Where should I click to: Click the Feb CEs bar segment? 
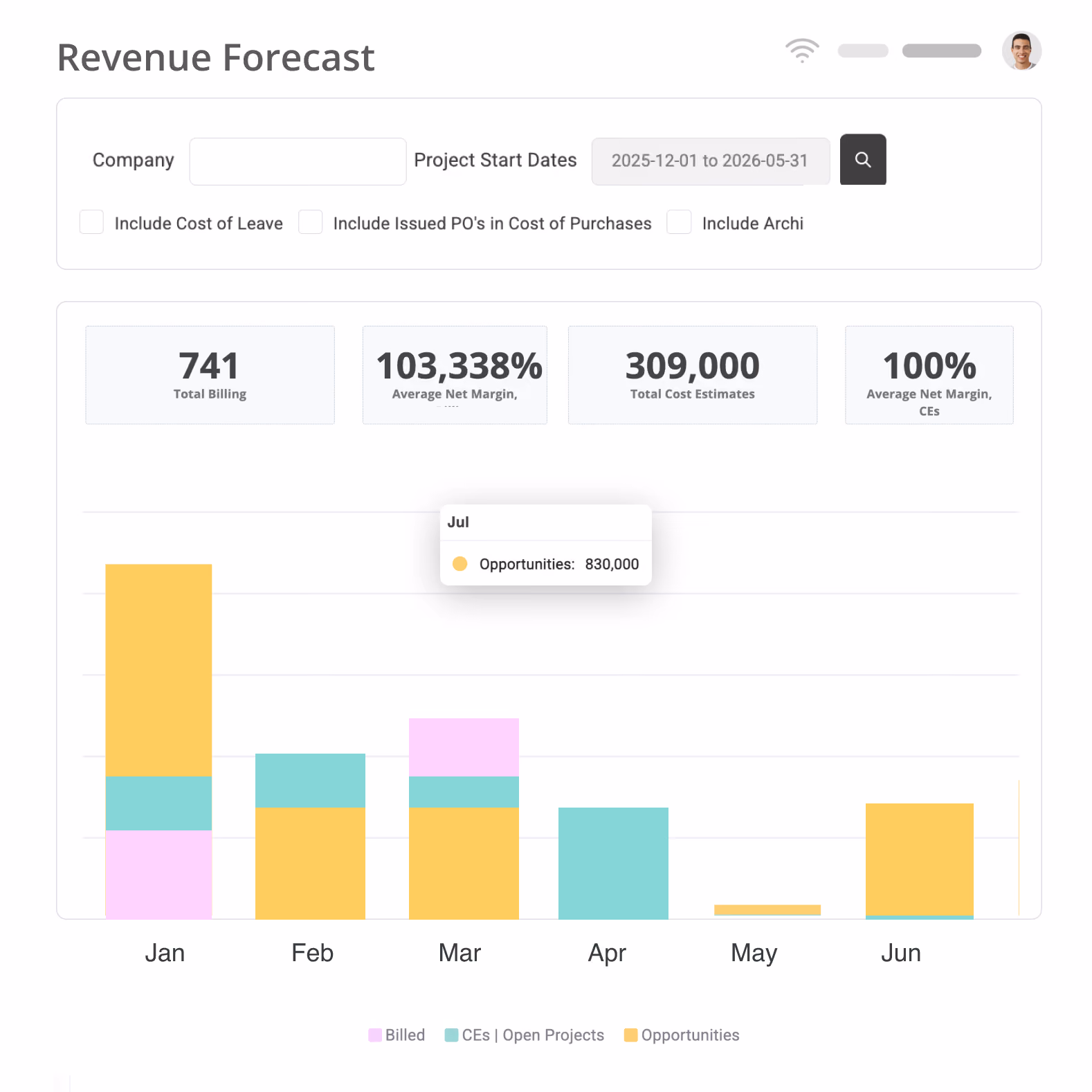(310, 781)
